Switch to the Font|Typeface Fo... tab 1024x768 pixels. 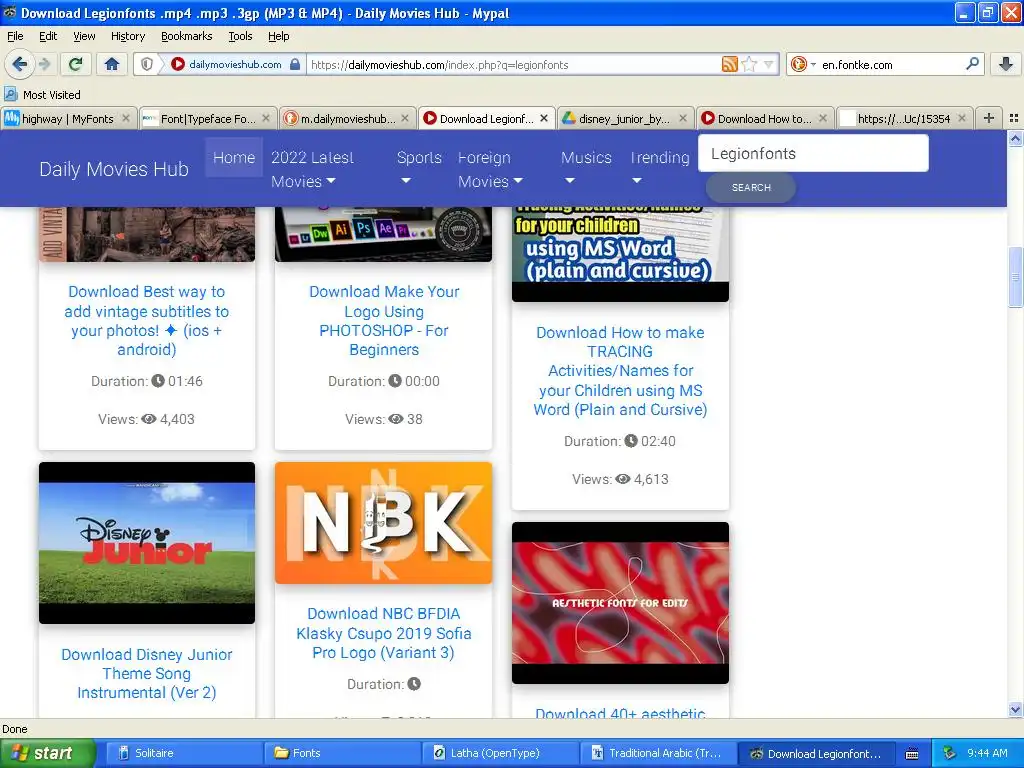coord(208,119)
